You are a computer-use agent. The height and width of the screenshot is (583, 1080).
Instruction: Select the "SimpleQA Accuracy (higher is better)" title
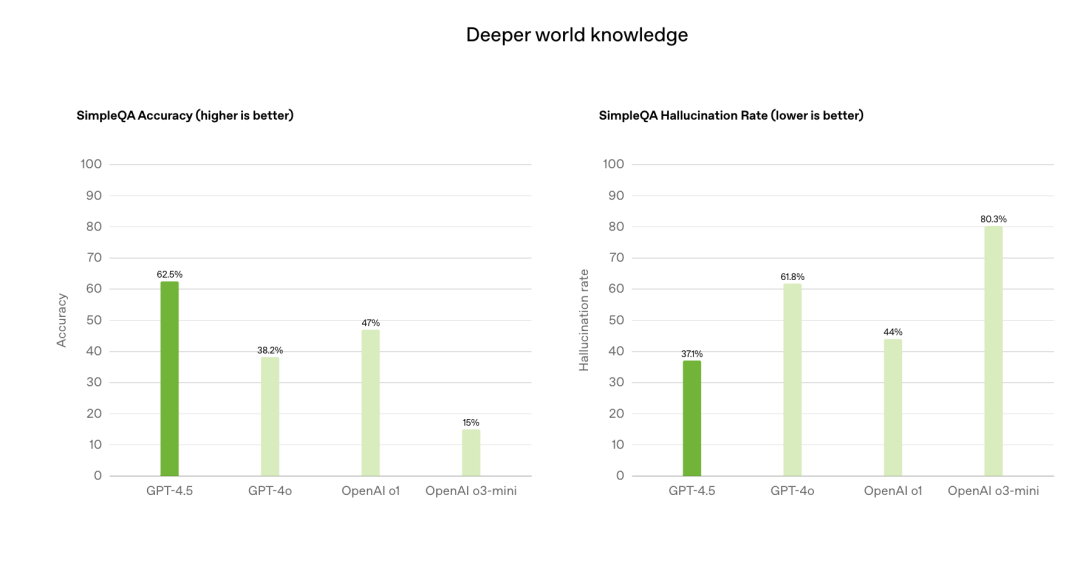click(185, 116)
